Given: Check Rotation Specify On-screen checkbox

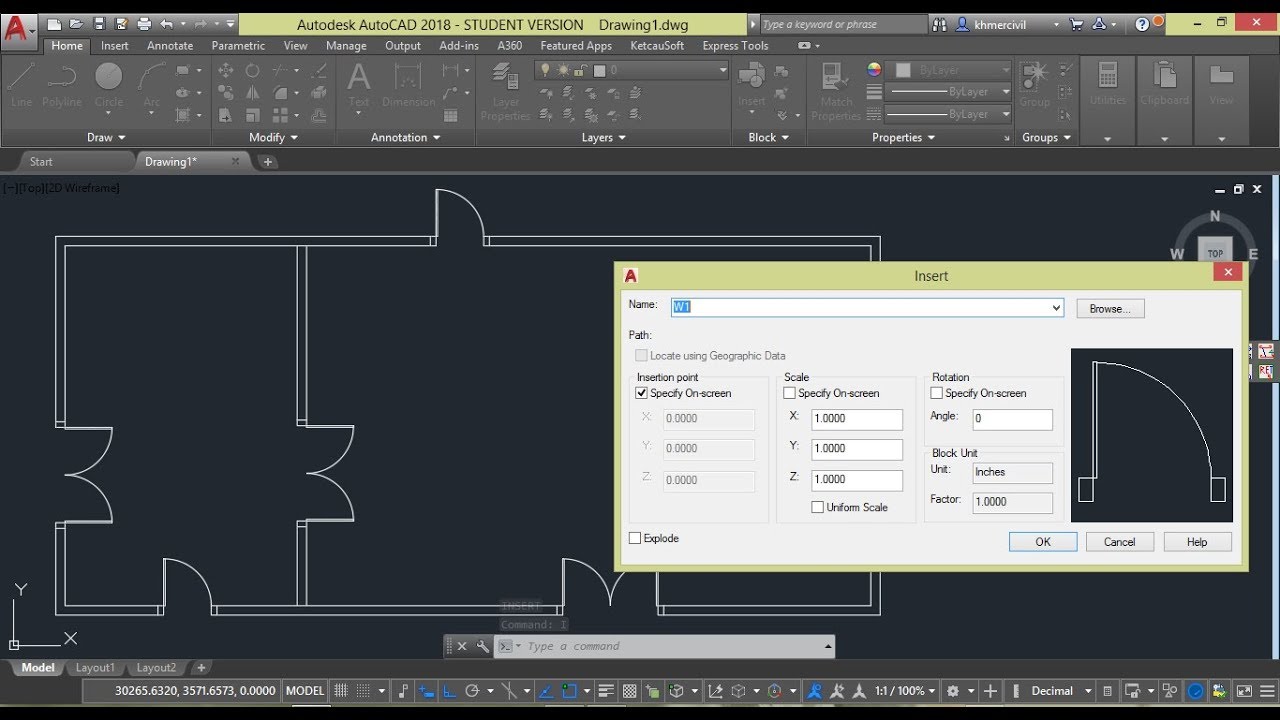Looking at the screenshot, I should point(936,393).
